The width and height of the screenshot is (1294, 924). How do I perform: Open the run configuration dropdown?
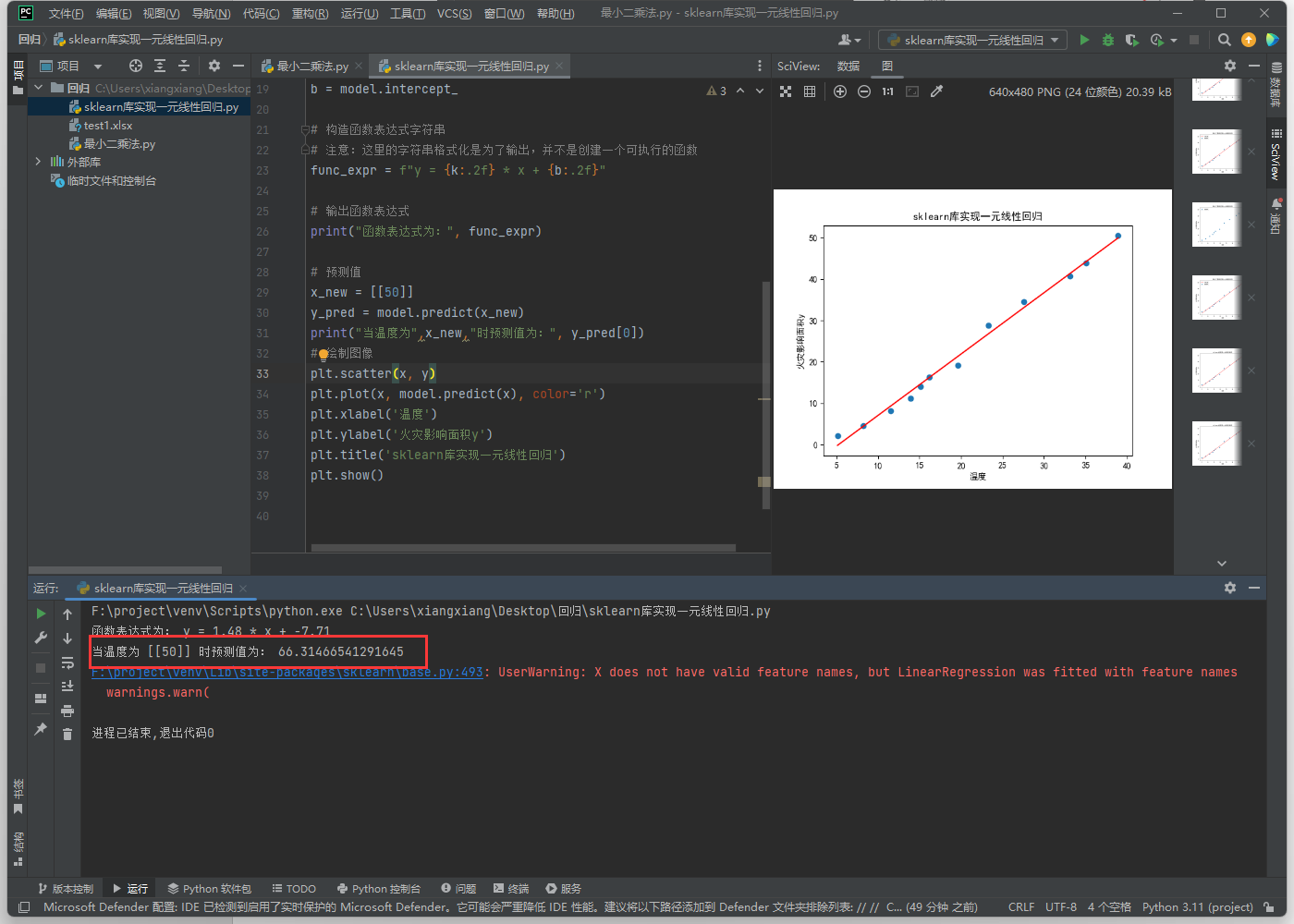click(972, 40)
